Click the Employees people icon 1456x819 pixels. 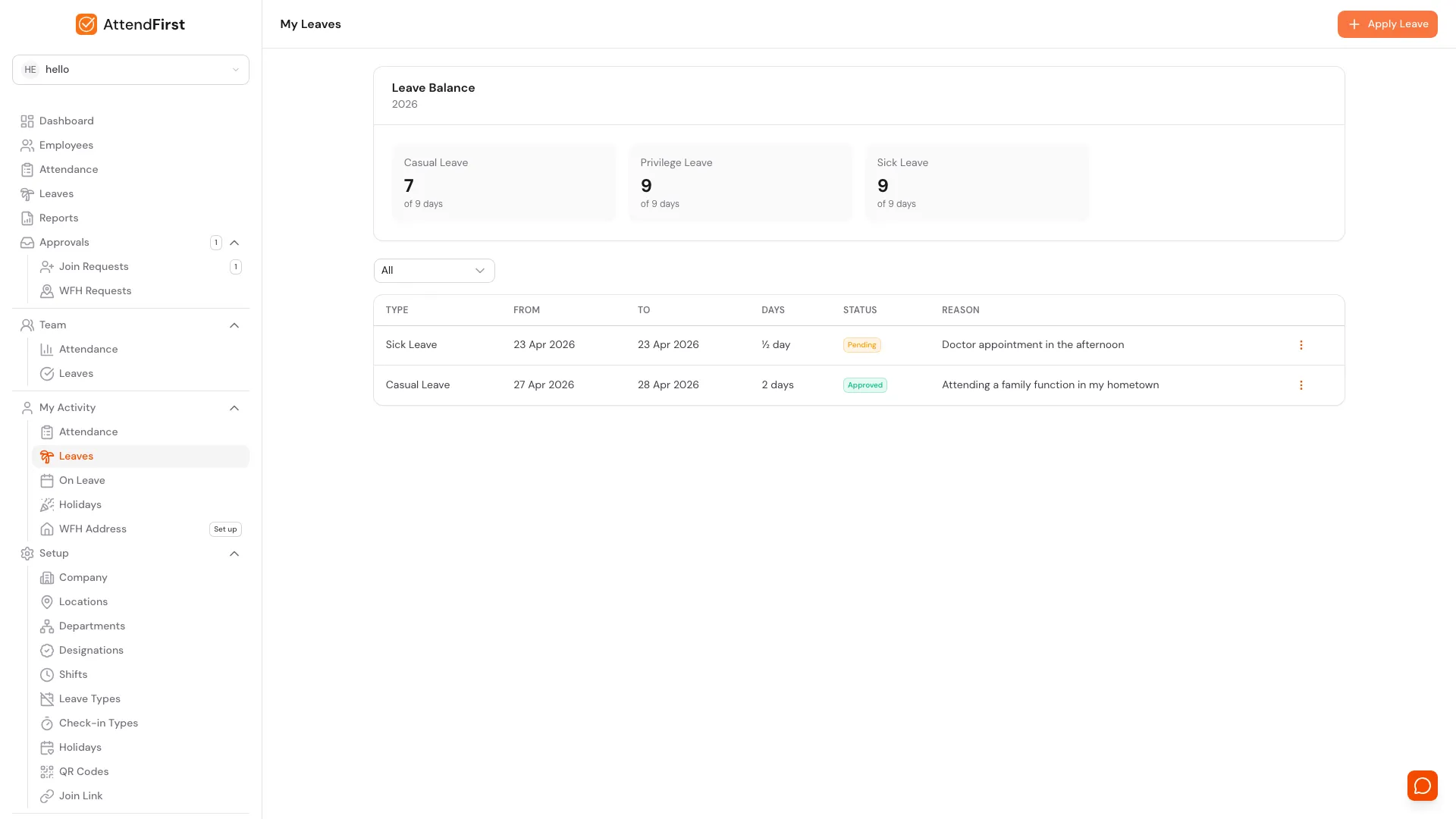coord(27,146)
